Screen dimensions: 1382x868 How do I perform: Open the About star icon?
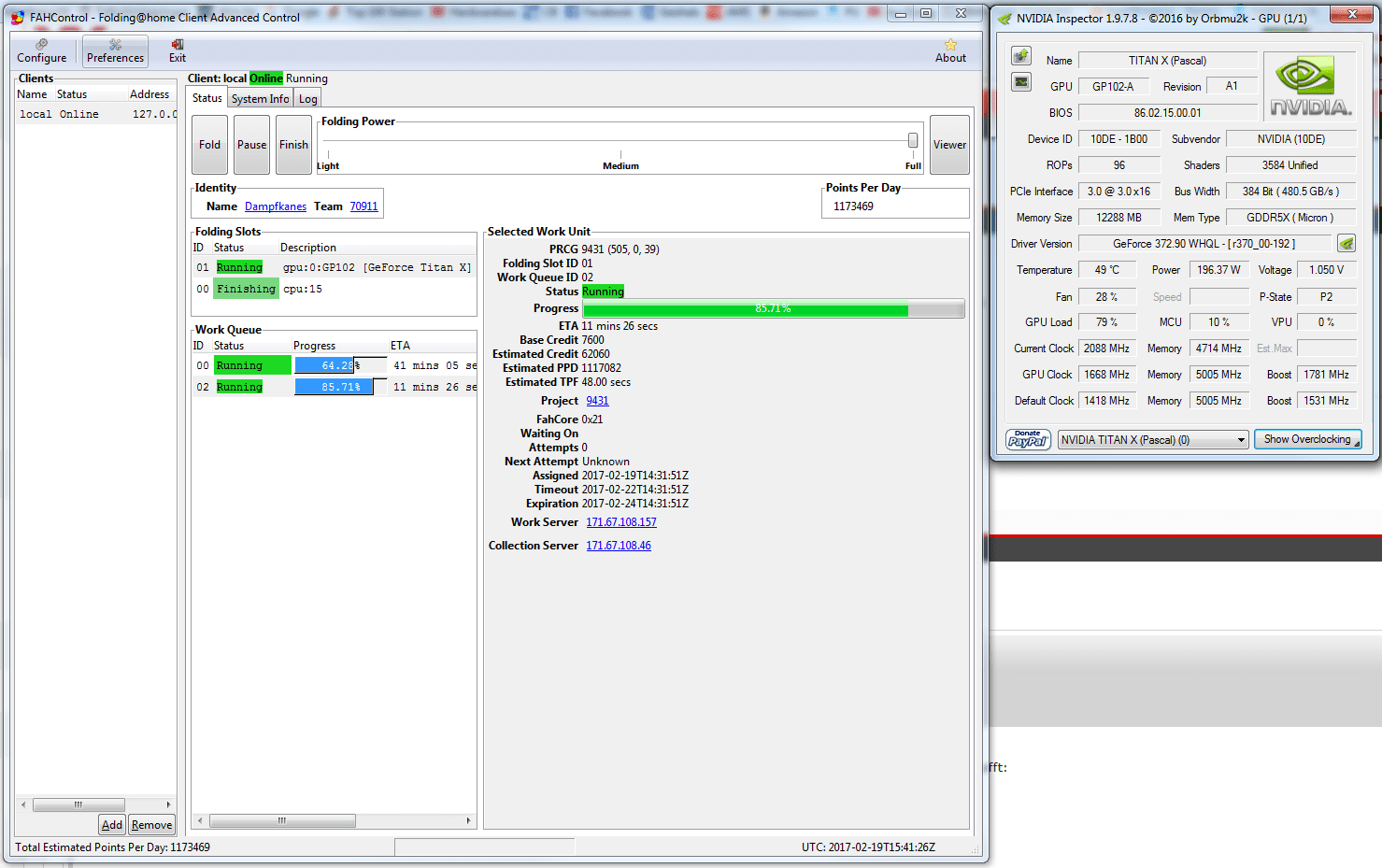[x=950, y=51]
